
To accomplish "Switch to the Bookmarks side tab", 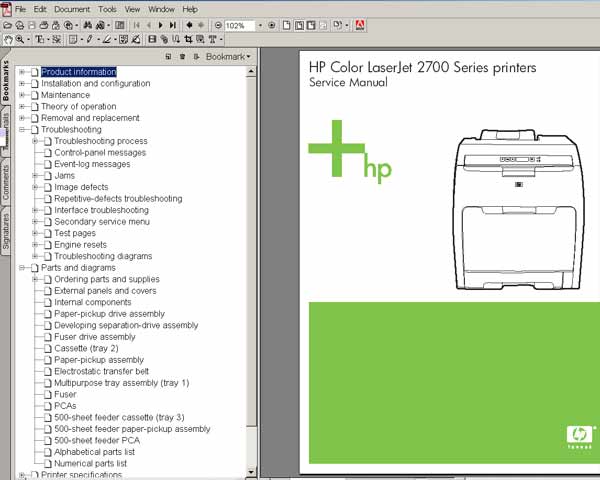I will point(5,81).
